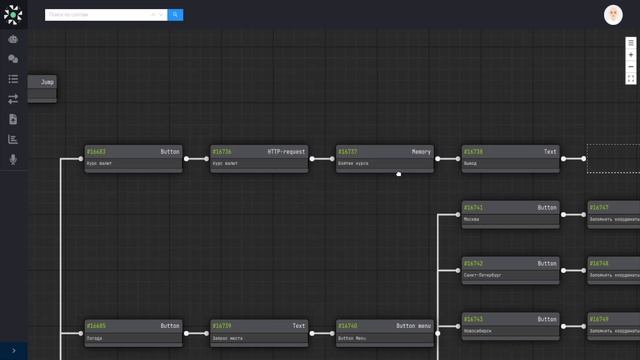Expand the sidebar with bottom chevron
640x360 pixels.
coord(13,351)
